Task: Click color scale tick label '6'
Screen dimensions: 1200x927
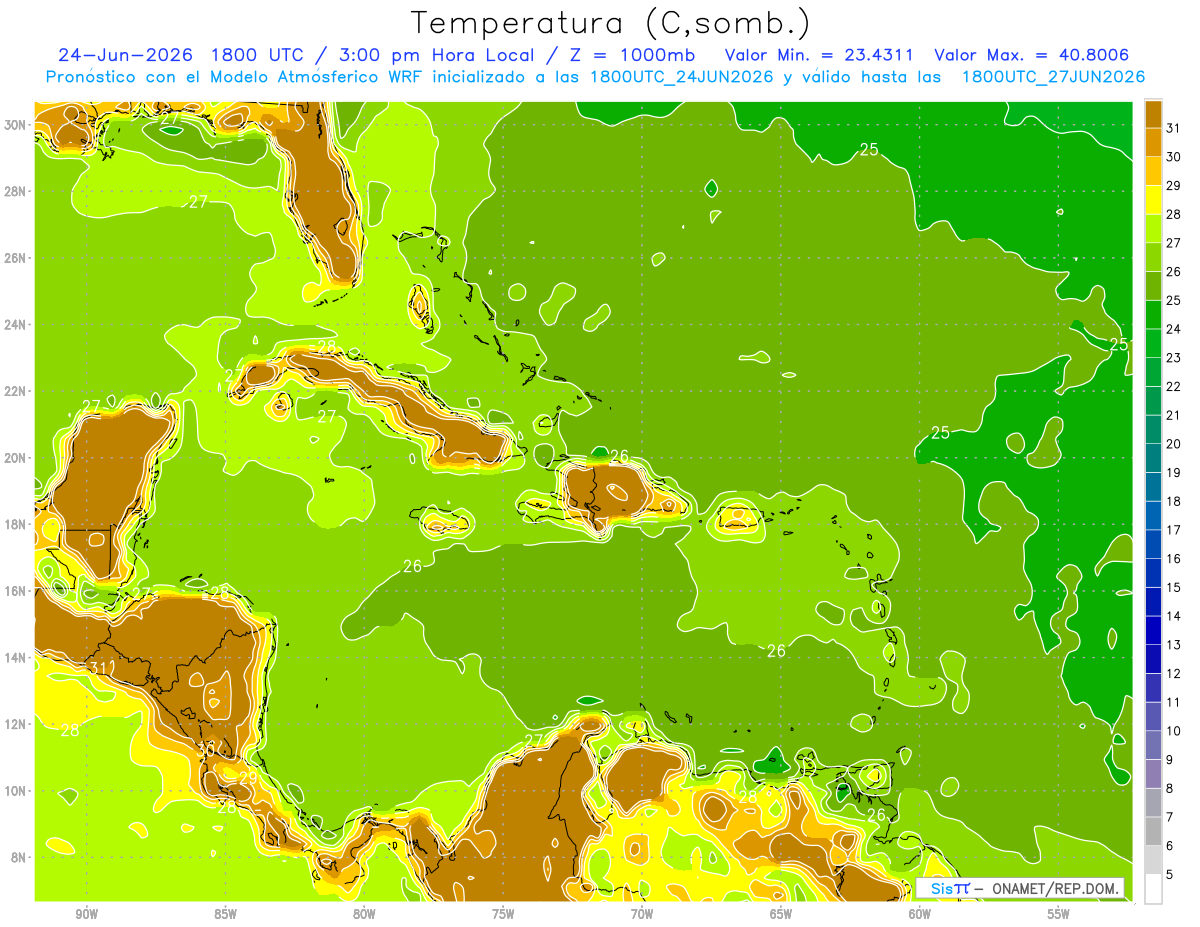Action: click(x=1170, y=846)
